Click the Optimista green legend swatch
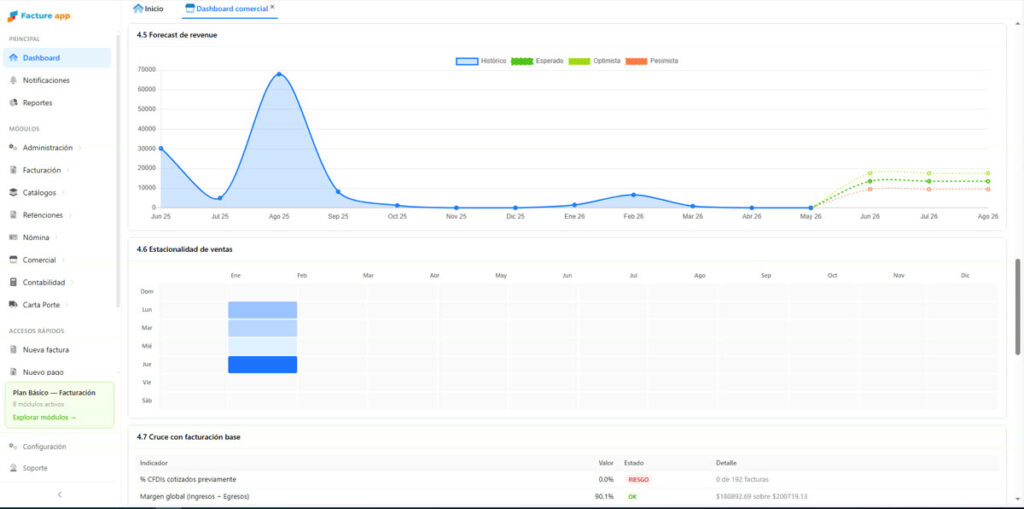 tap(579, 61)
